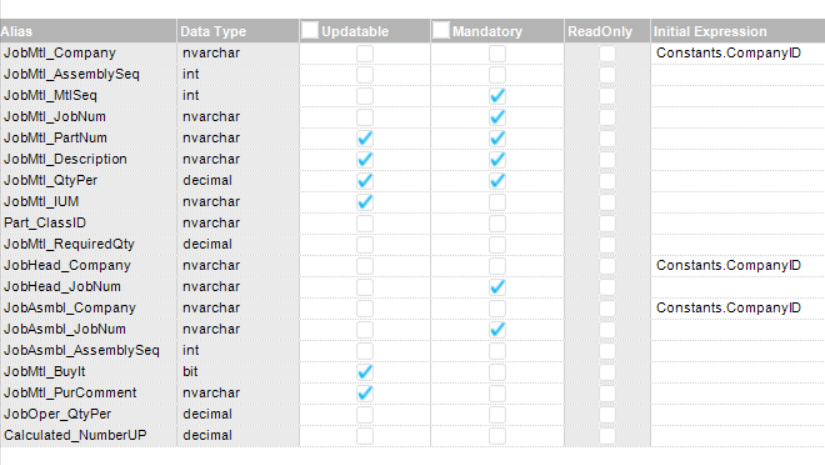This screenshot has width=825, height=465.
Task: Sort by the Alias column header
Action: (88, 31)
